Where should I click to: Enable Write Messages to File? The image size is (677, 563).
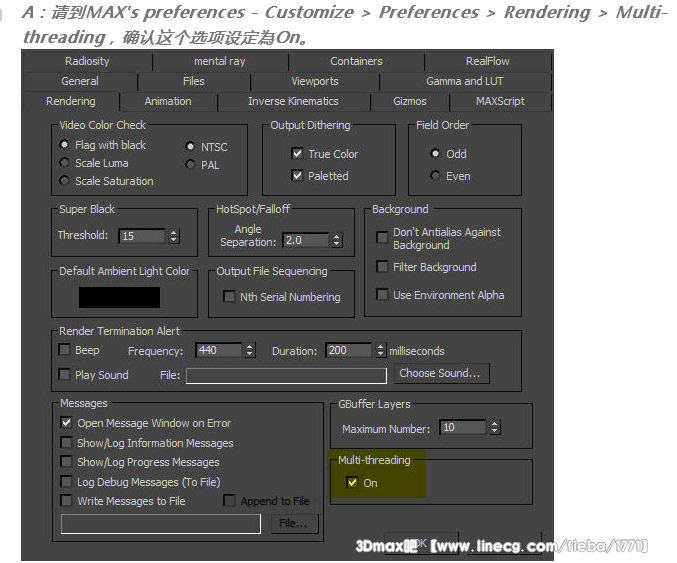pos(66,500)
